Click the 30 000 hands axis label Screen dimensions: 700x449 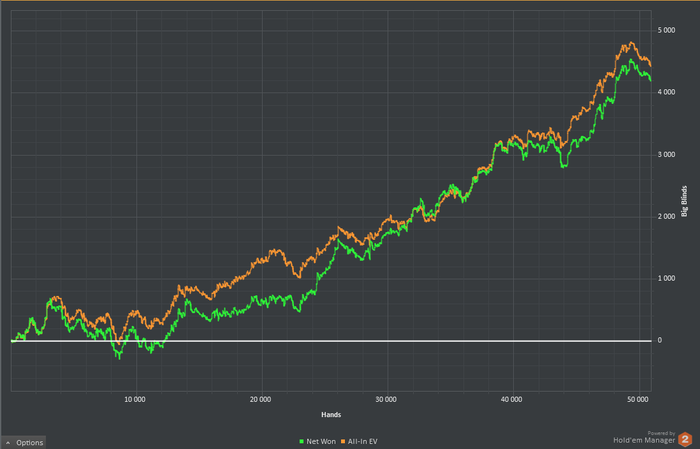tap(386, 399)
